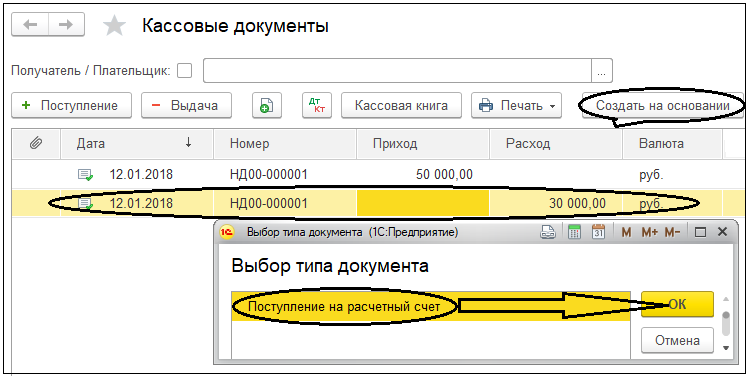Screen dimensions: 746x376
Task: Expand the Печать dropdown menu
Action: click(516, 105)
